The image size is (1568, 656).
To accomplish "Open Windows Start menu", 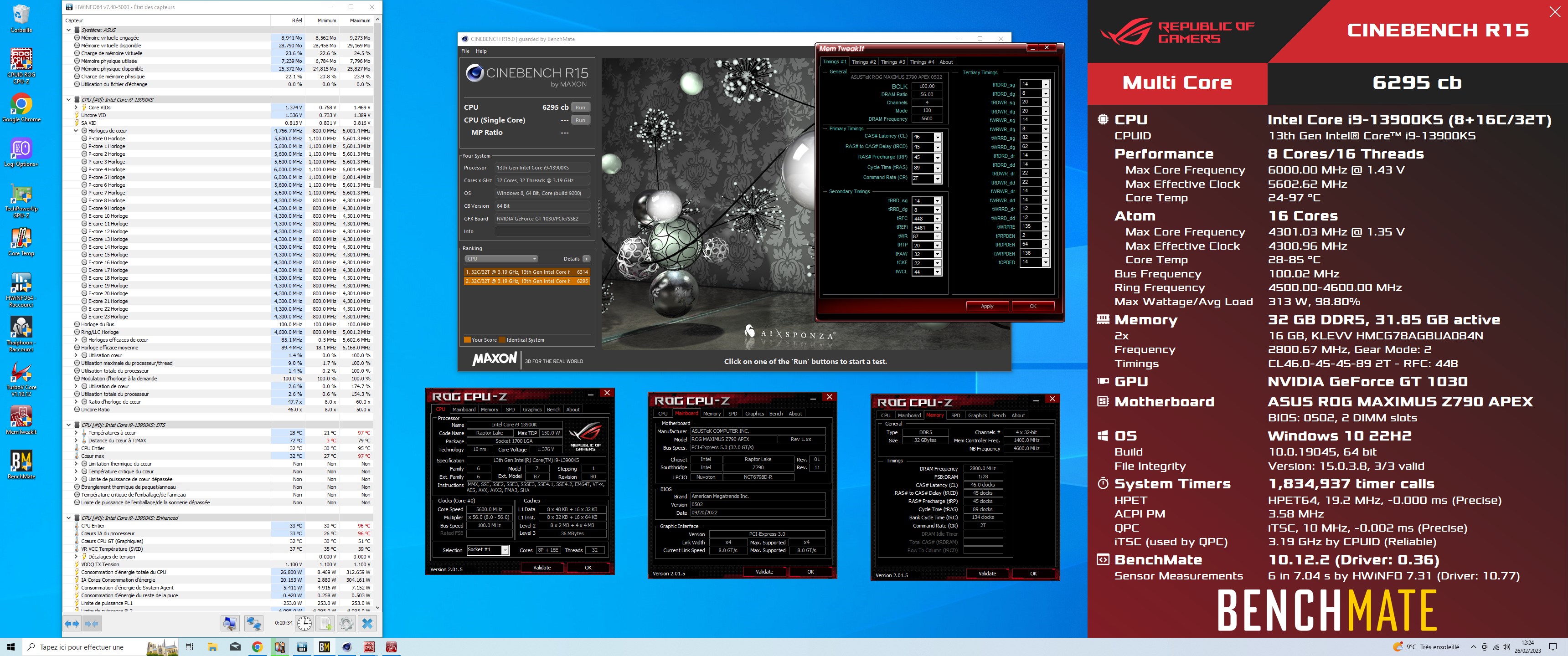I will click(10, 647).
